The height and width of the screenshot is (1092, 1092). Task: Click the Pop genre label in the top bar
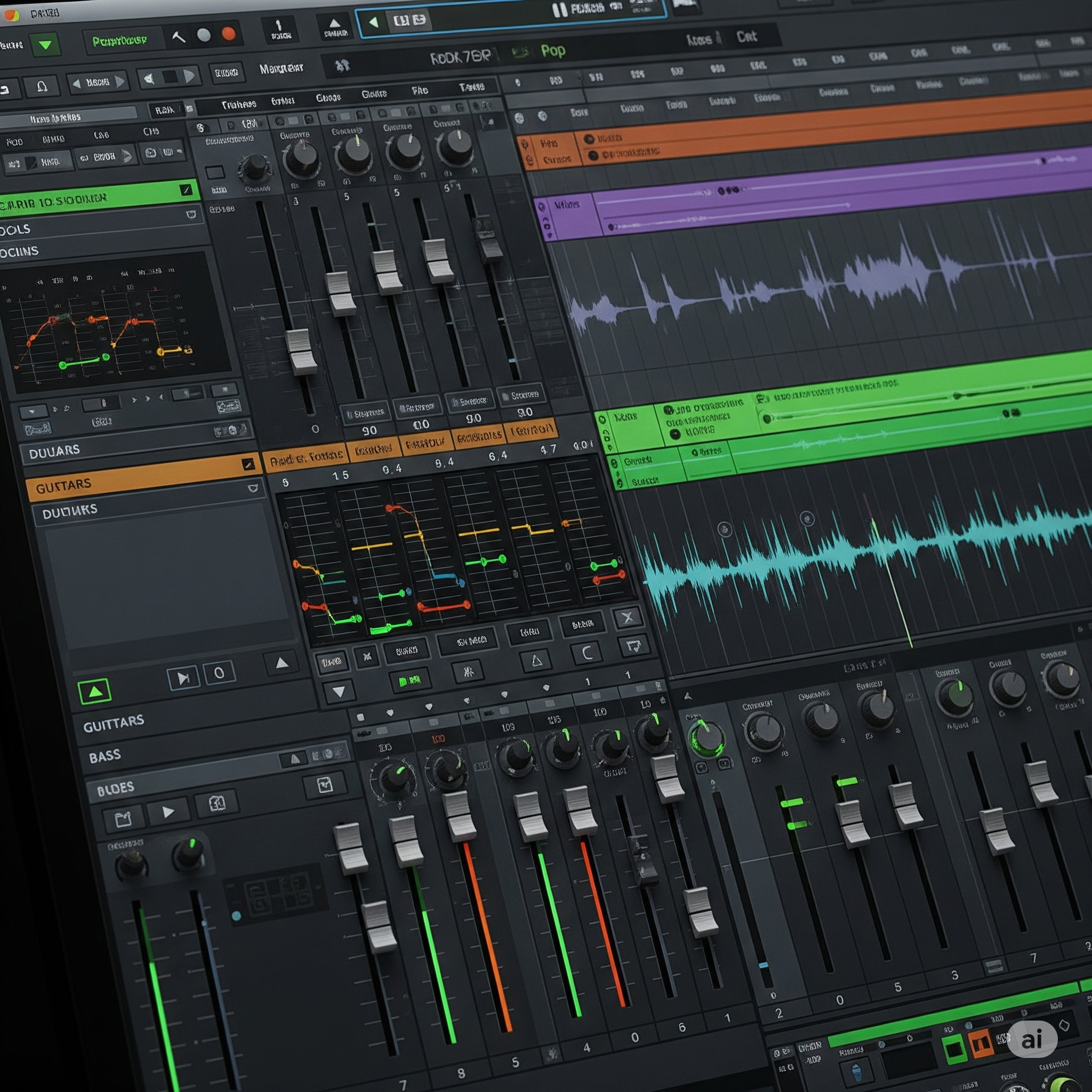coord(552,51)
